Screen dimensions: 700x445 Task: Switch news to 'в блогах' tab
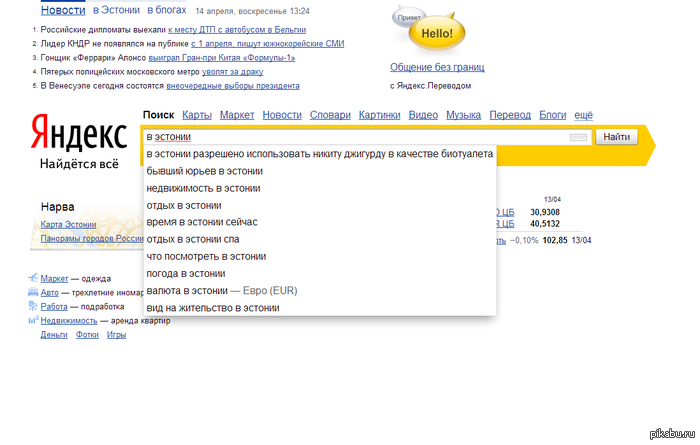tap(167, 10)
